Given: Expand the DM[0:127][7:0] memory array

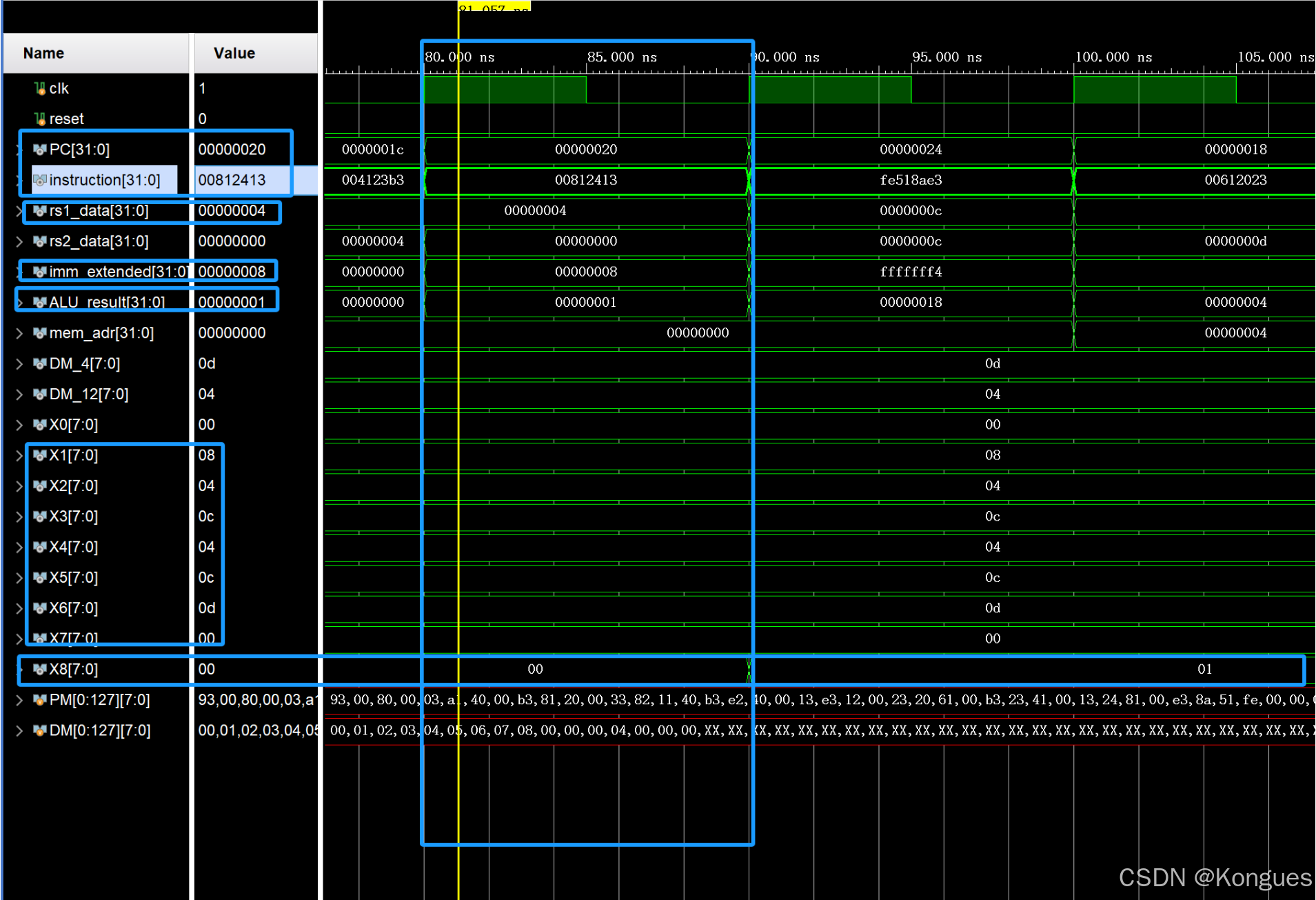Looking at the screenshot, I should coord(19,730).
